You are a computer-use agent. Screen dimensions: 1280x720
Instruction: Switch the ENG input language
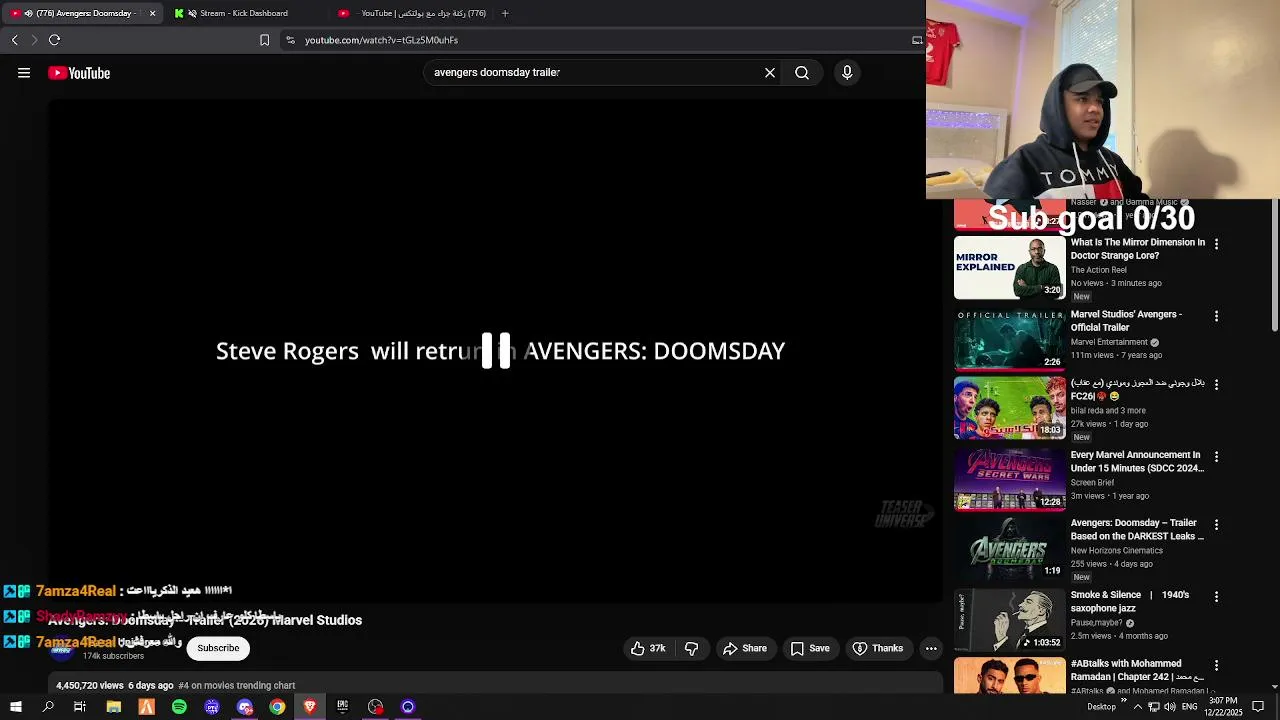1189,707
